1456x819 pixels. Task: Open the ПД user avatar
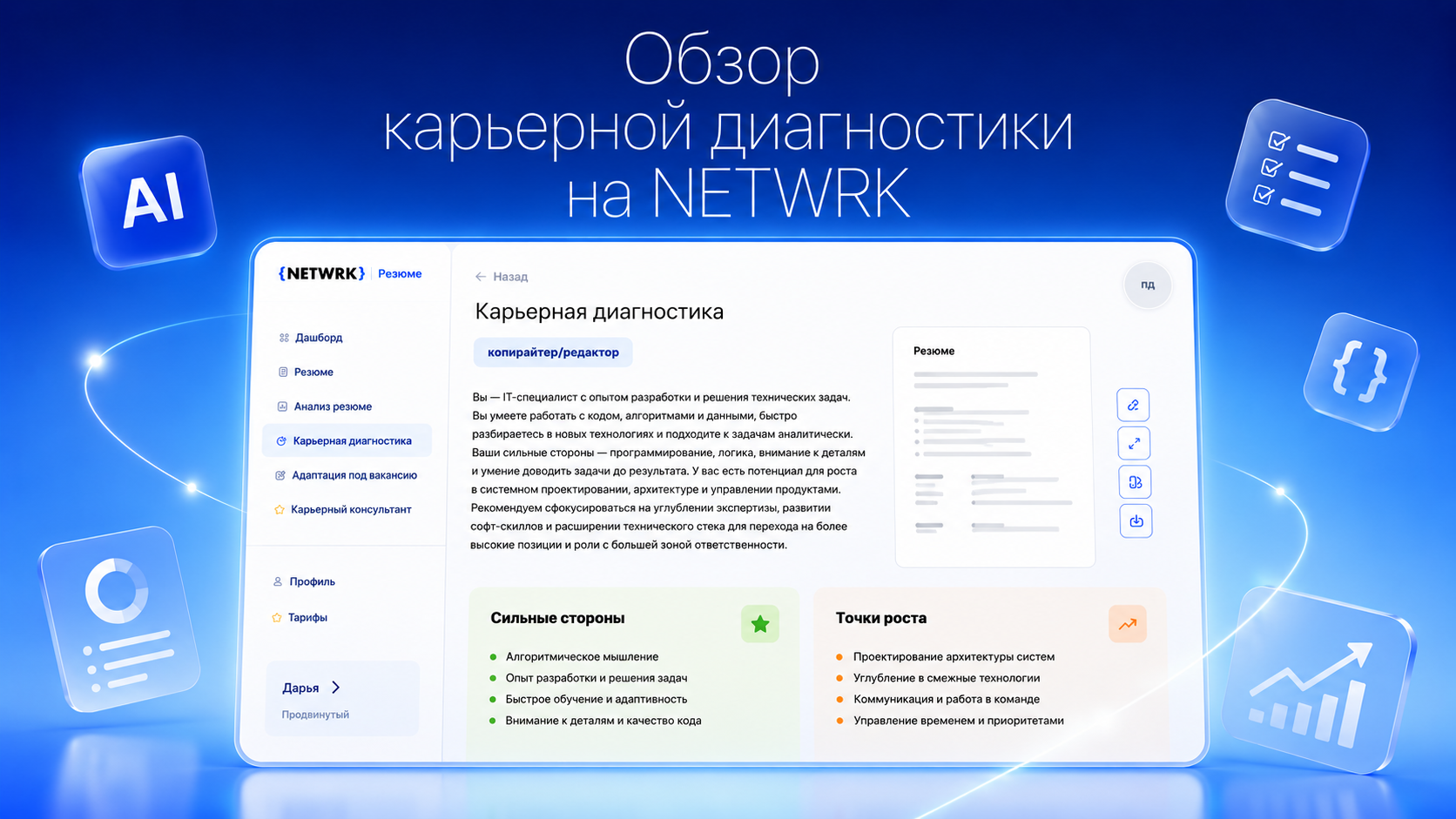point(1148,285)
